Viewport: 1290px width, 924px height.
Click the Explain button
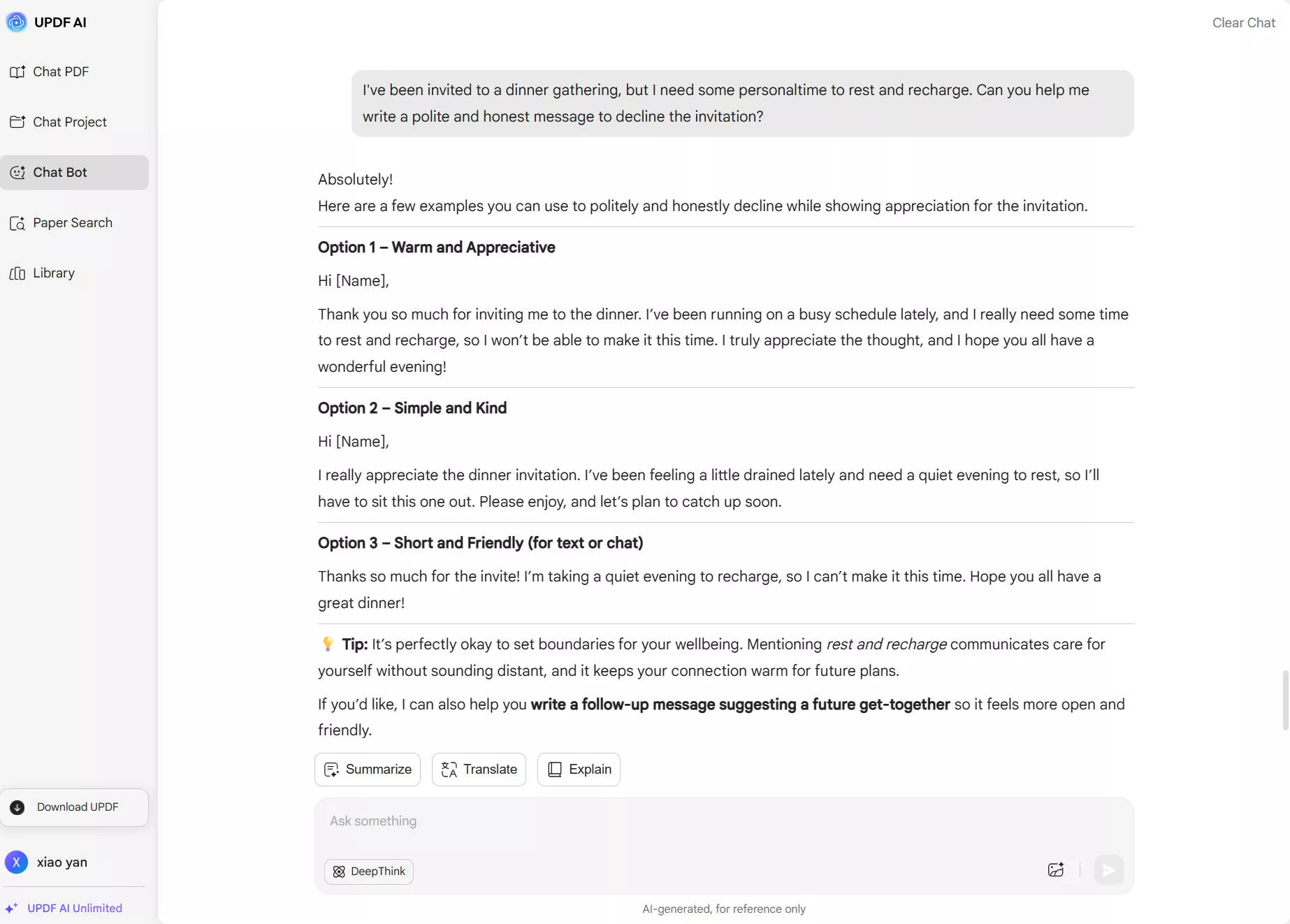point(579,770)
